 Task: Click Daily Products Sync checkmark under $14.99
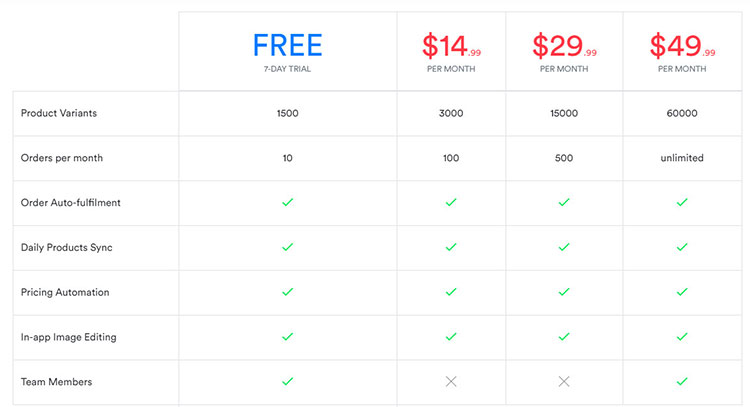point(450,247)
